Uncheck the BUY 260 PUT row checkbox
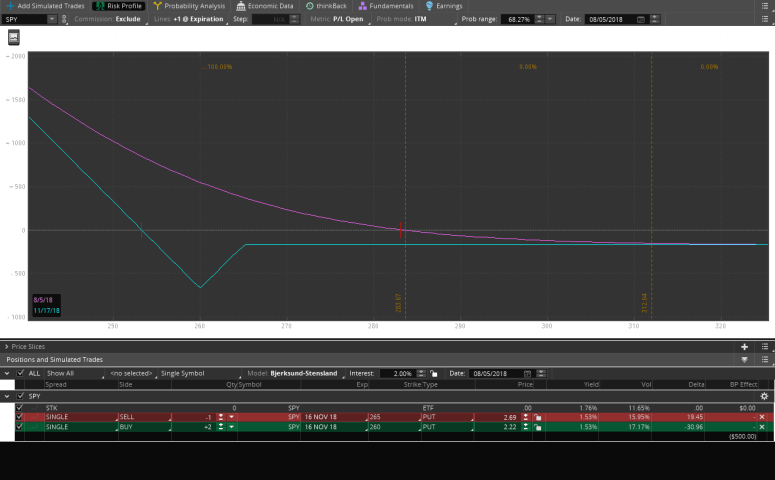This screenshot has height=480, width=775. point(20,426)
